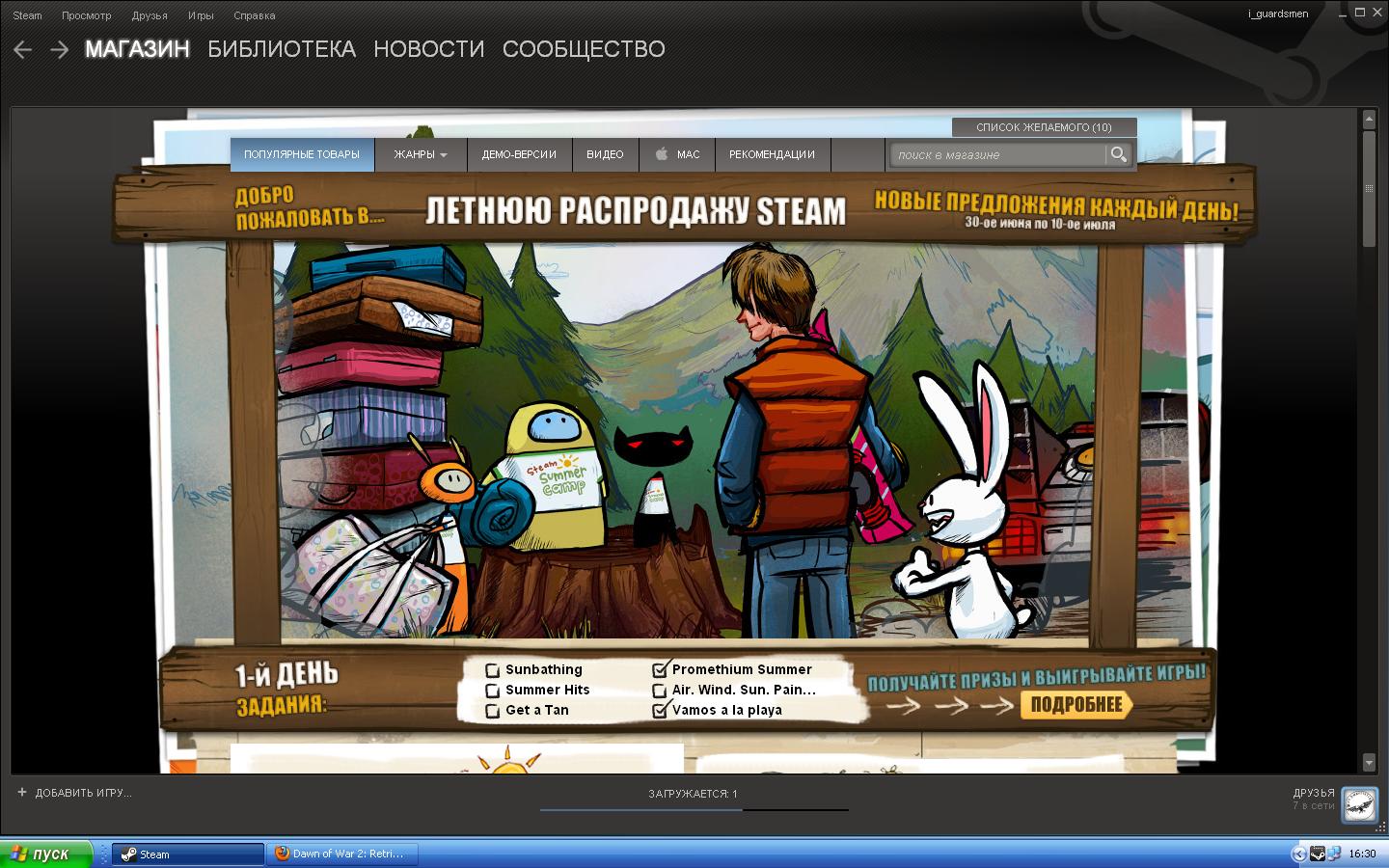Open Рекомендации tab
The image size is (1389, 868).
tap(772, 154)
